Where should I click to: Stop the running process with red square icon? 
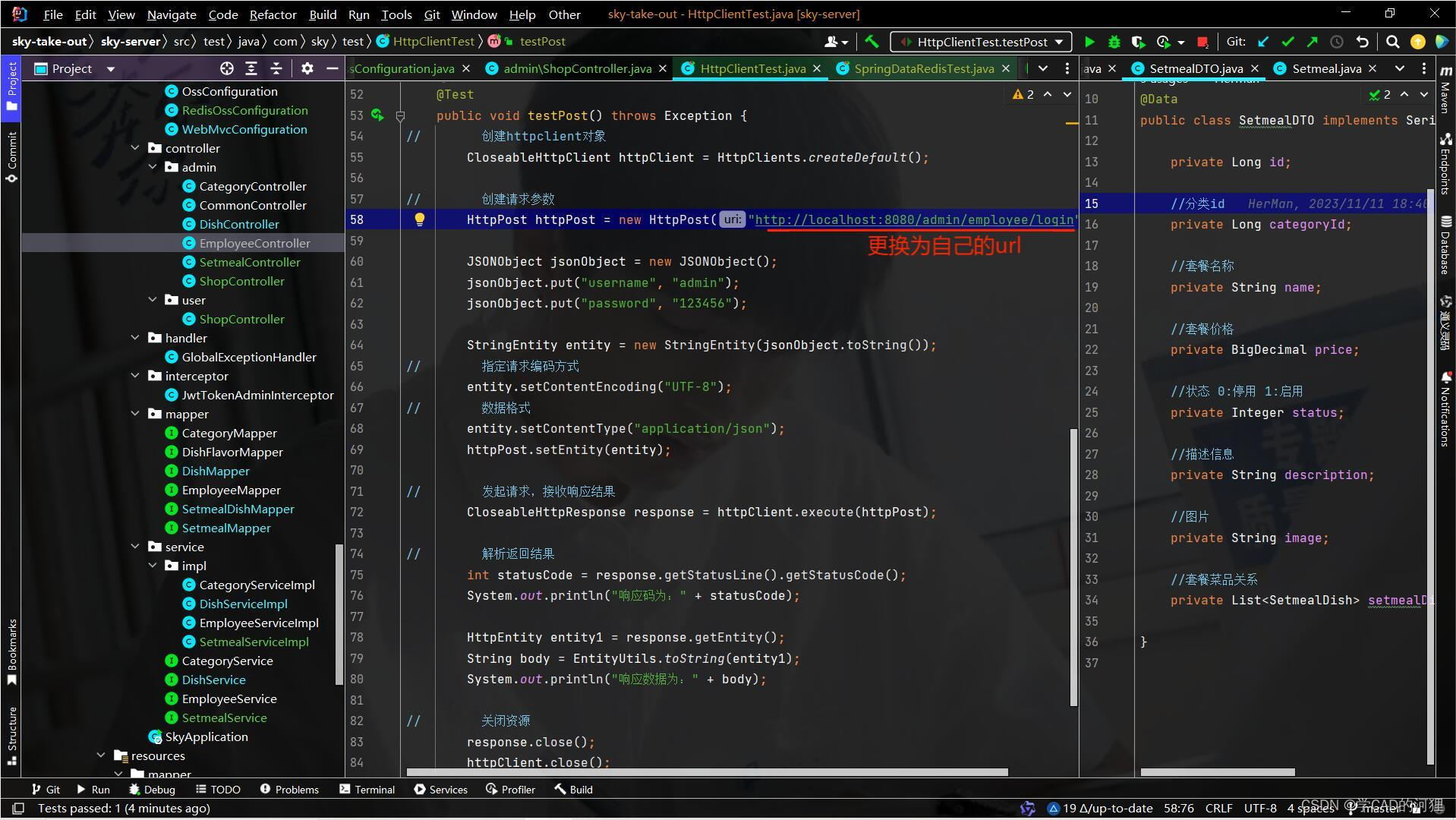coord(1201,42)
